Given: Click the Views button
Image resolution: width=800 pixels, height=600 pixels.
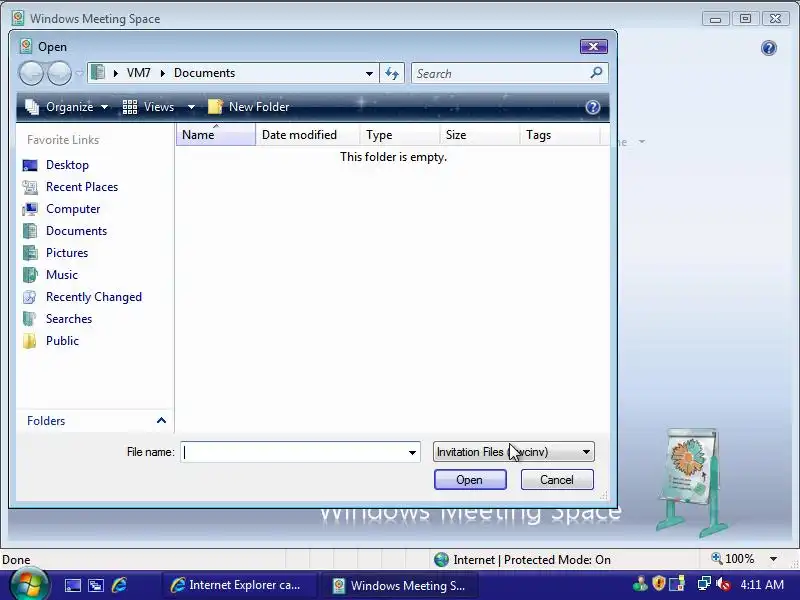Looking at the screenshot, I should (149, 107).
